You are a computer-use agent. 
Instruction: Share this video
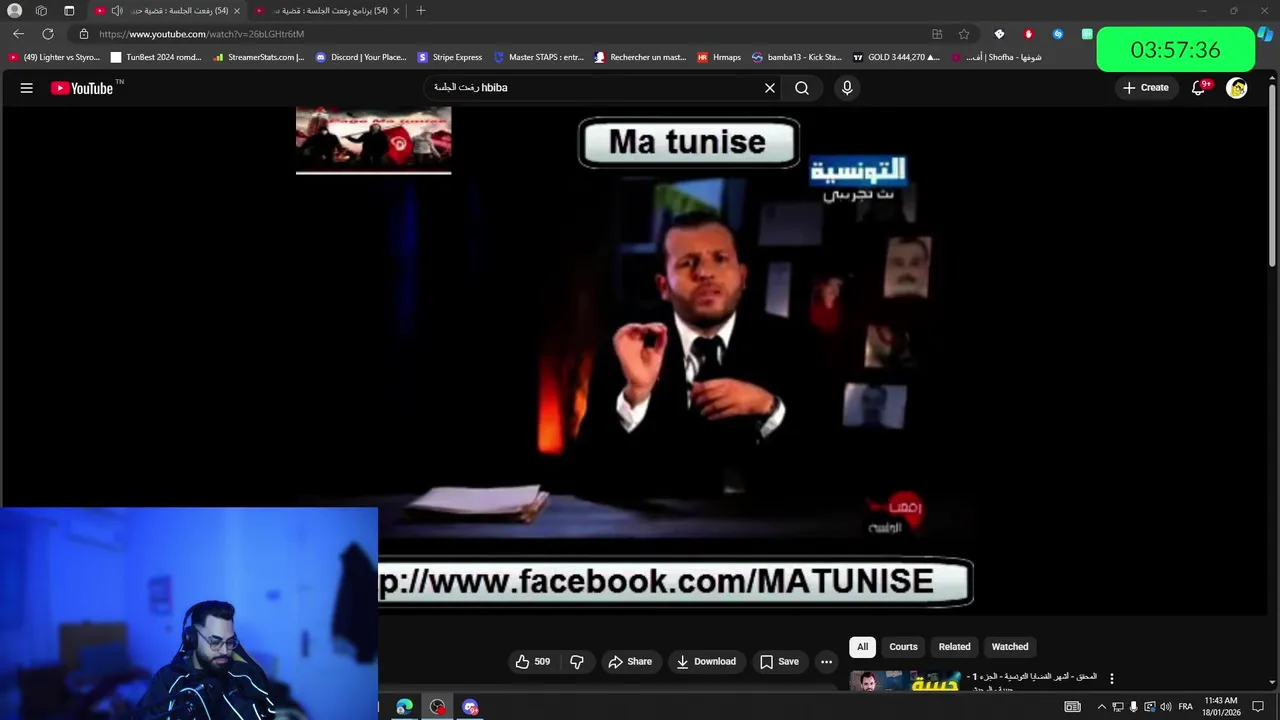[x=630, y=662]
